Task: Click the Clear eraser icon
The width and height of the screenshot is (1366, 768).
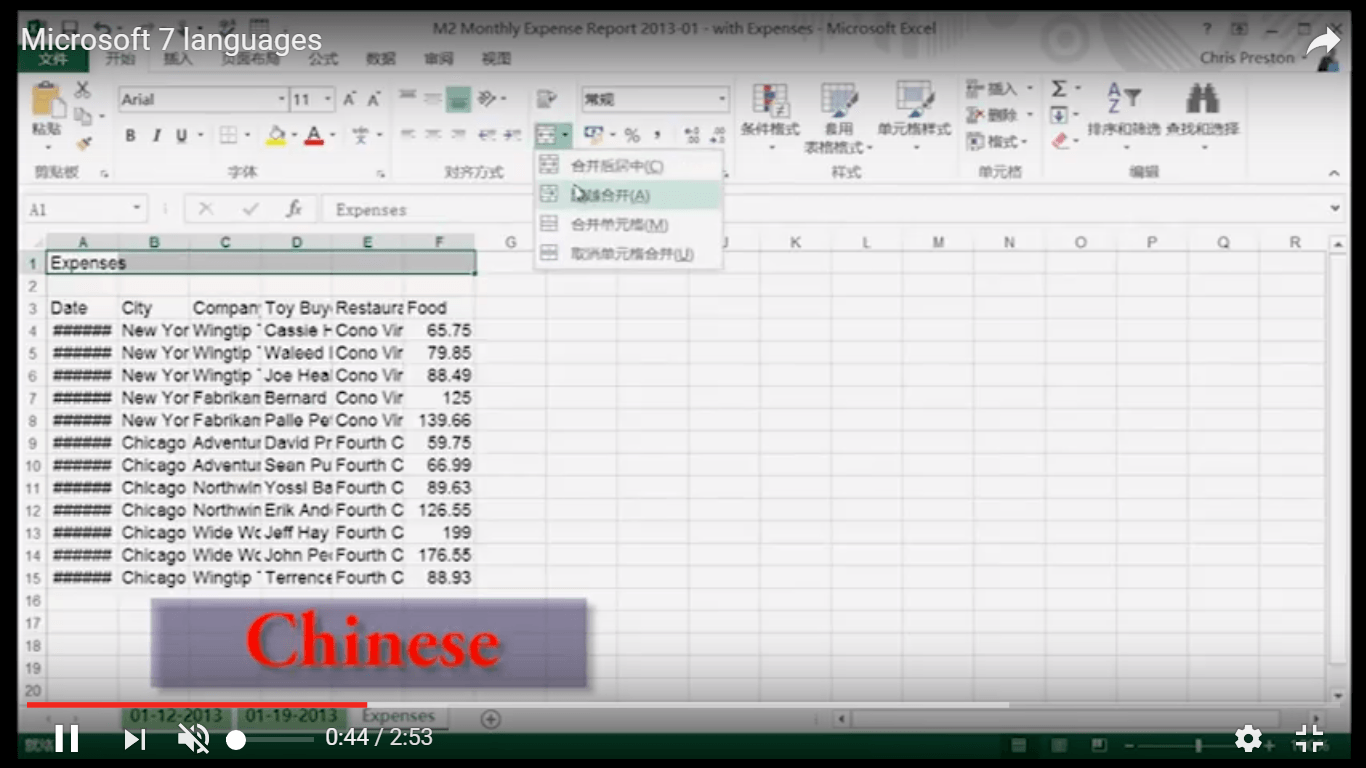Action: [x=1061, y=142]
